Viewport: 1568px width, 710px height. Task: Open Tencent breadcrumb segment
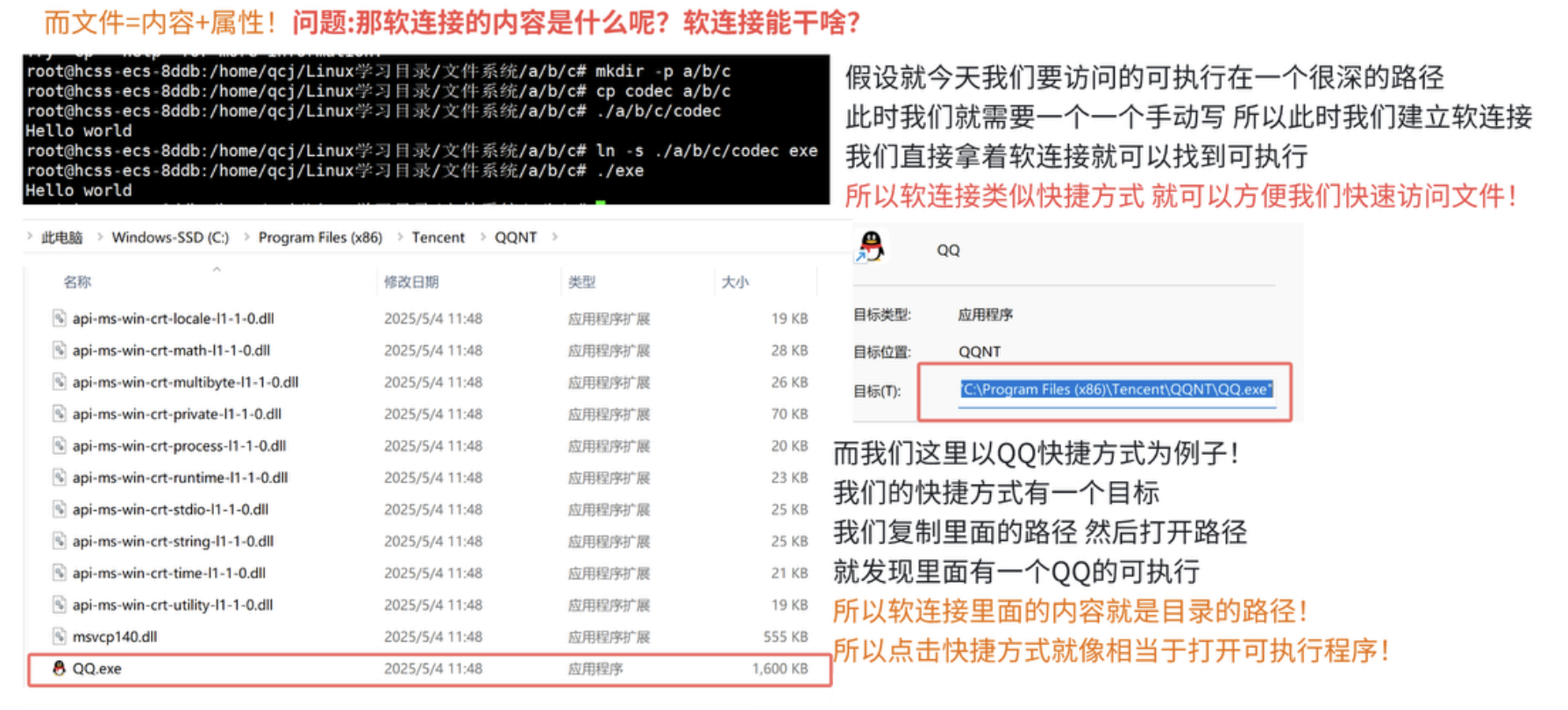coord(438,238)
